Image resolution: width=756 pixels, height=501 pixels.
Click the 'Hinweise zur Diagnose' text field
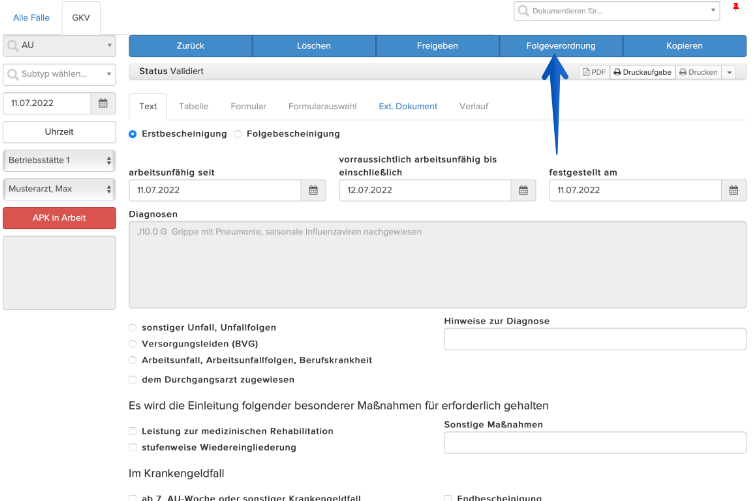click(x=595, y=339)
